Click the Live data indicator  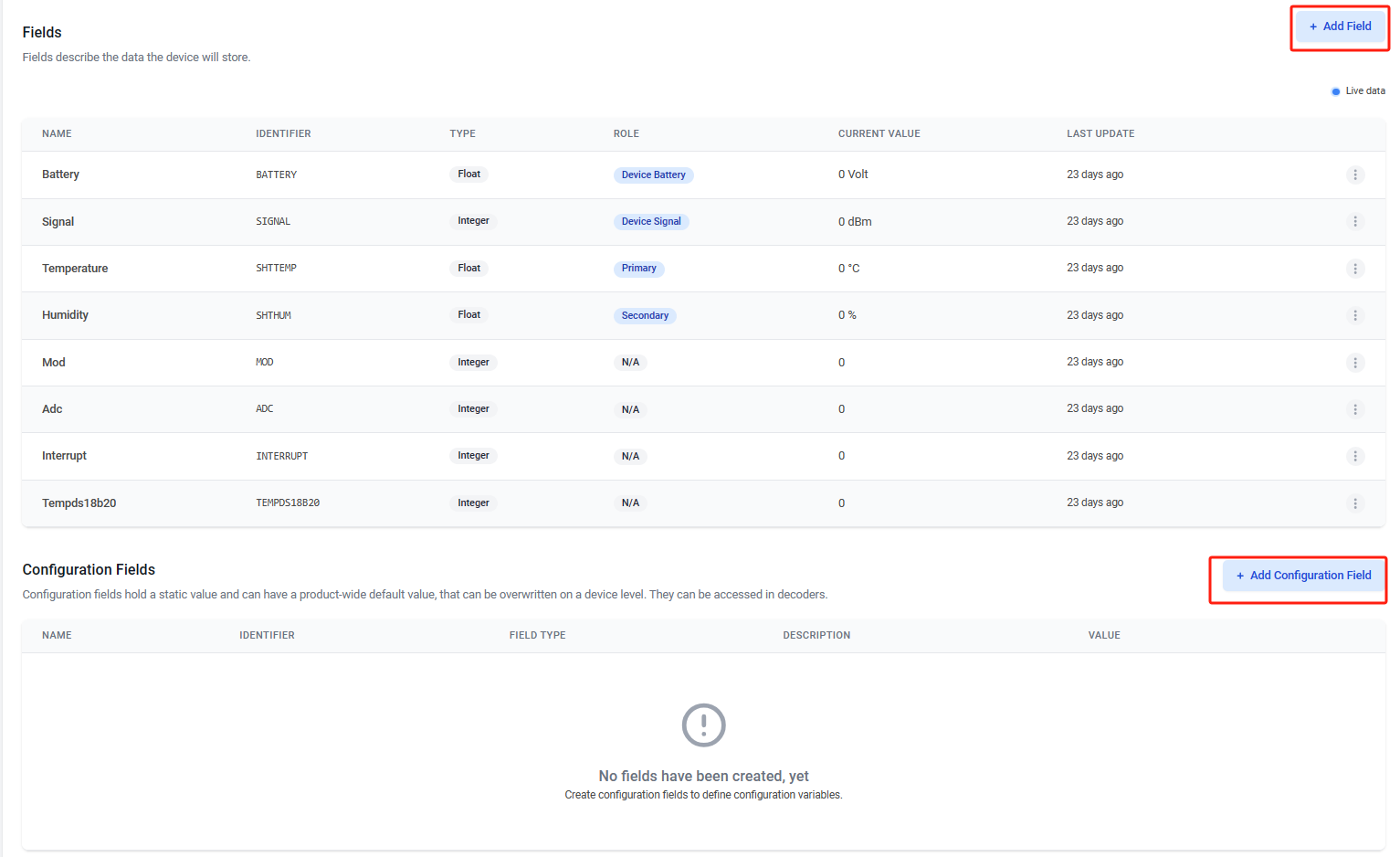click(1358, 91)
